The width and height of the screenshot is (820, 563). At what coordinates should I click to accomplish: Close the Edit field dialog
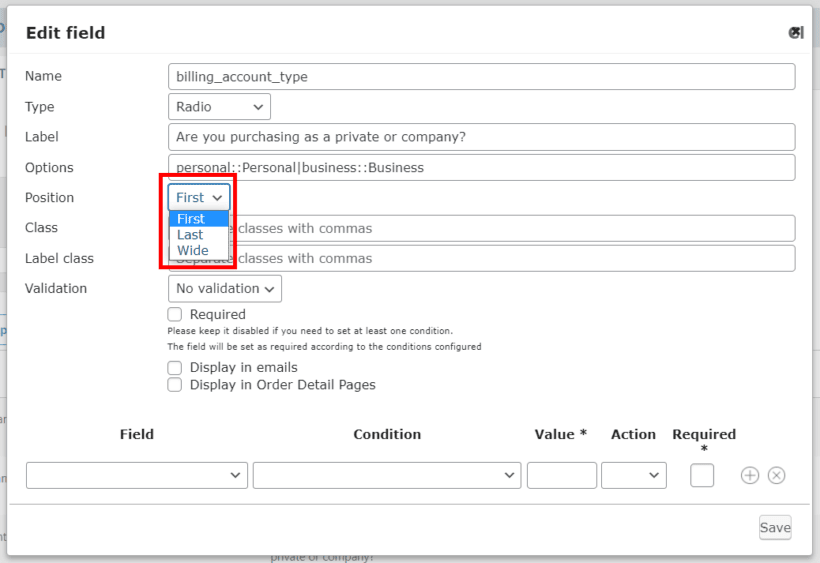(796, 32)
